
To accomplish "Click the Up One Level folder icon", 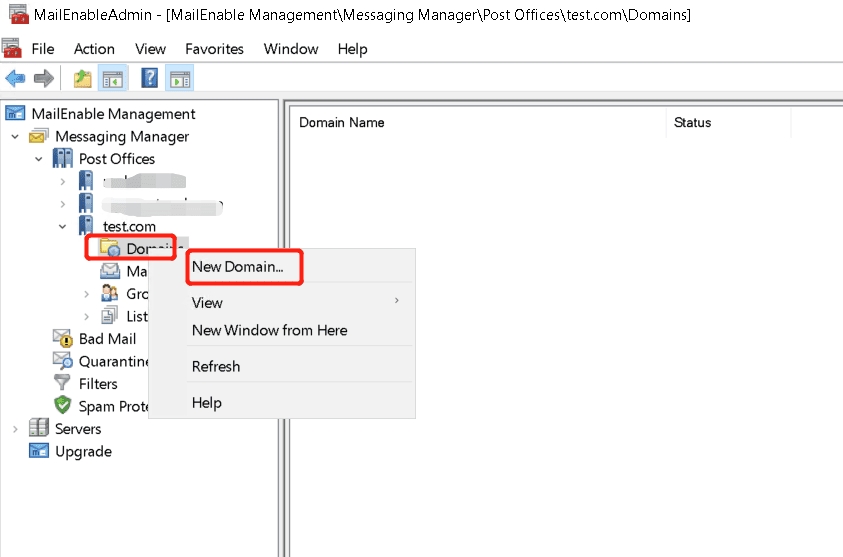I will 82,78.
